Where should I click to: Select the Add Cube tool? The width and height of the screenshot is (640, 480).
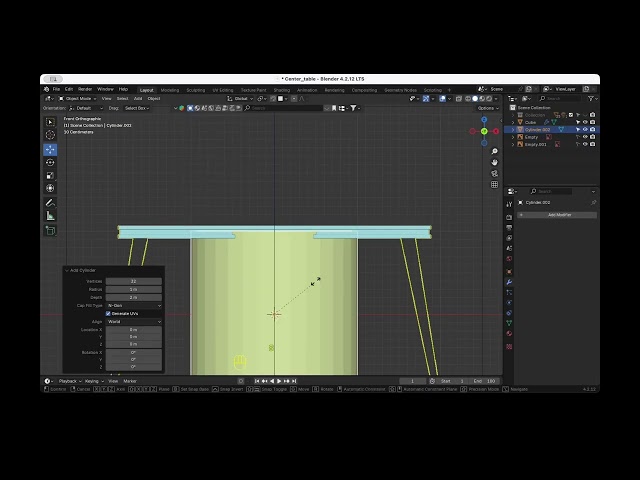pos(50,231)
